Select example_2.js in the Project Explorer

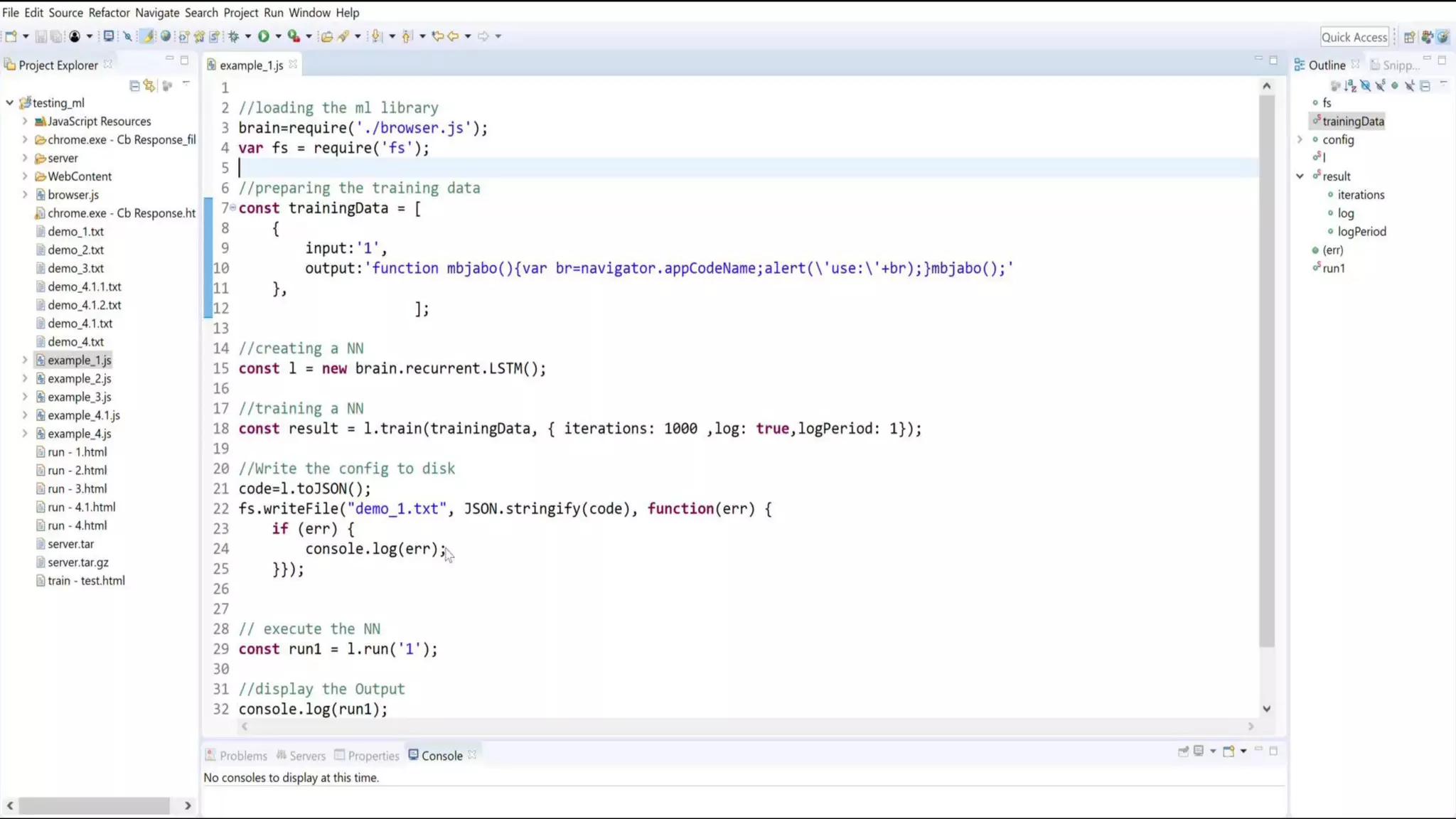click(79, 379)
